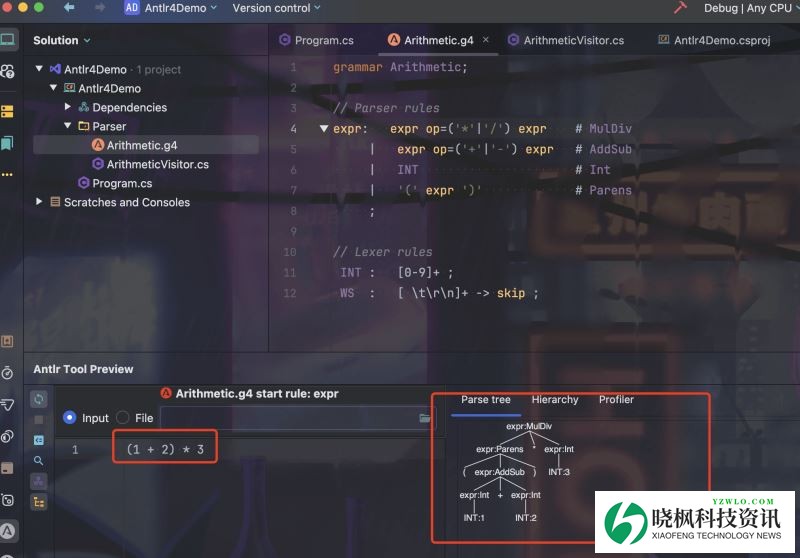
Task: Click the AD project badge icon
Action: pyautogui.click(x=132, y=8)
